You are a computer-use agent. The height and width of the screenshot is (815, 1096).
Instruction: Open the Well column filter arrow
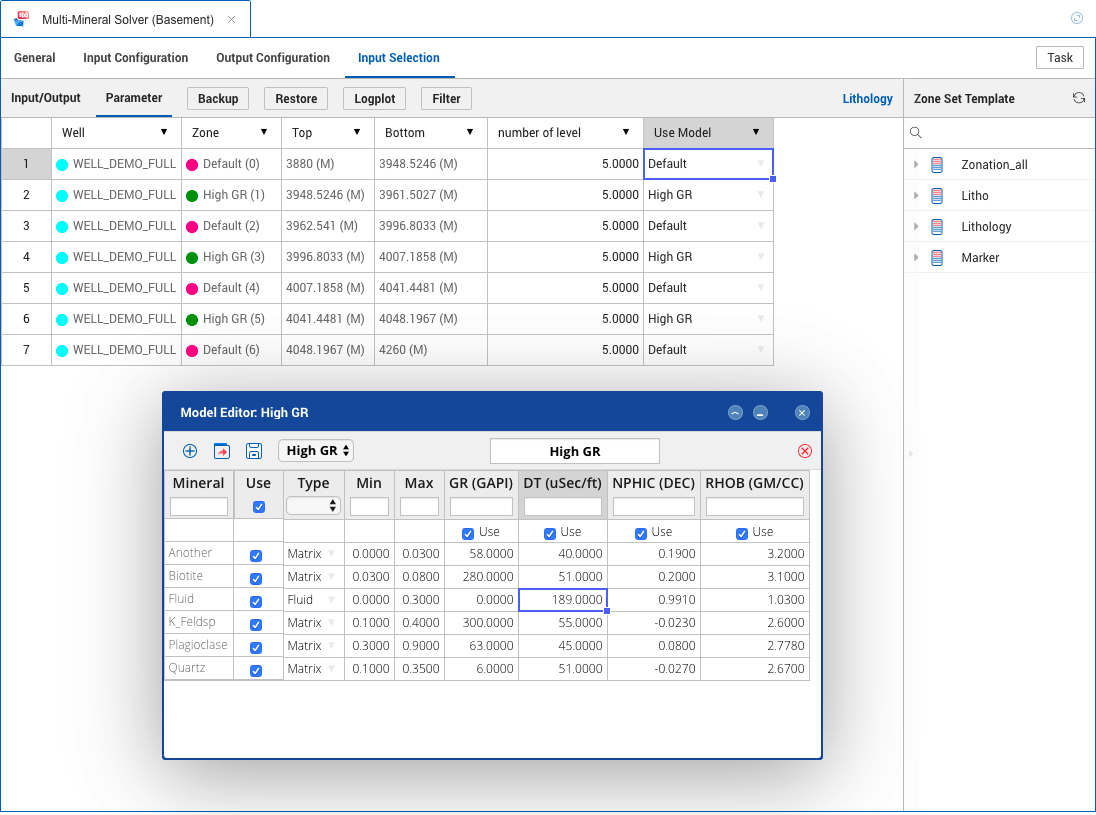coord(164,132)
